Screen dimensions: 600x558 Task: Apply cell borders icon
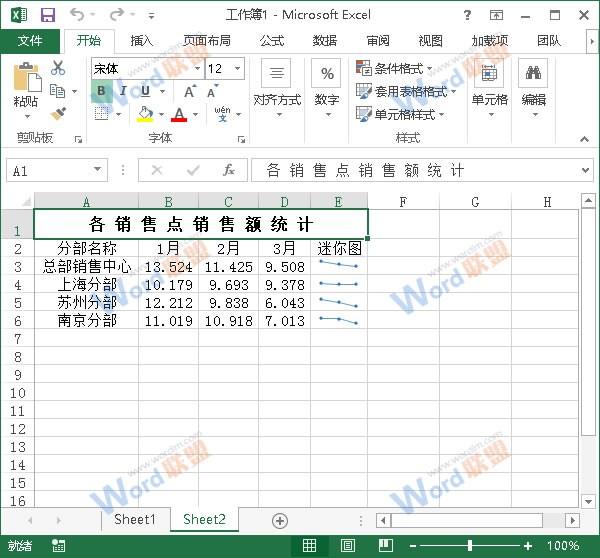[x=101, y=114]
